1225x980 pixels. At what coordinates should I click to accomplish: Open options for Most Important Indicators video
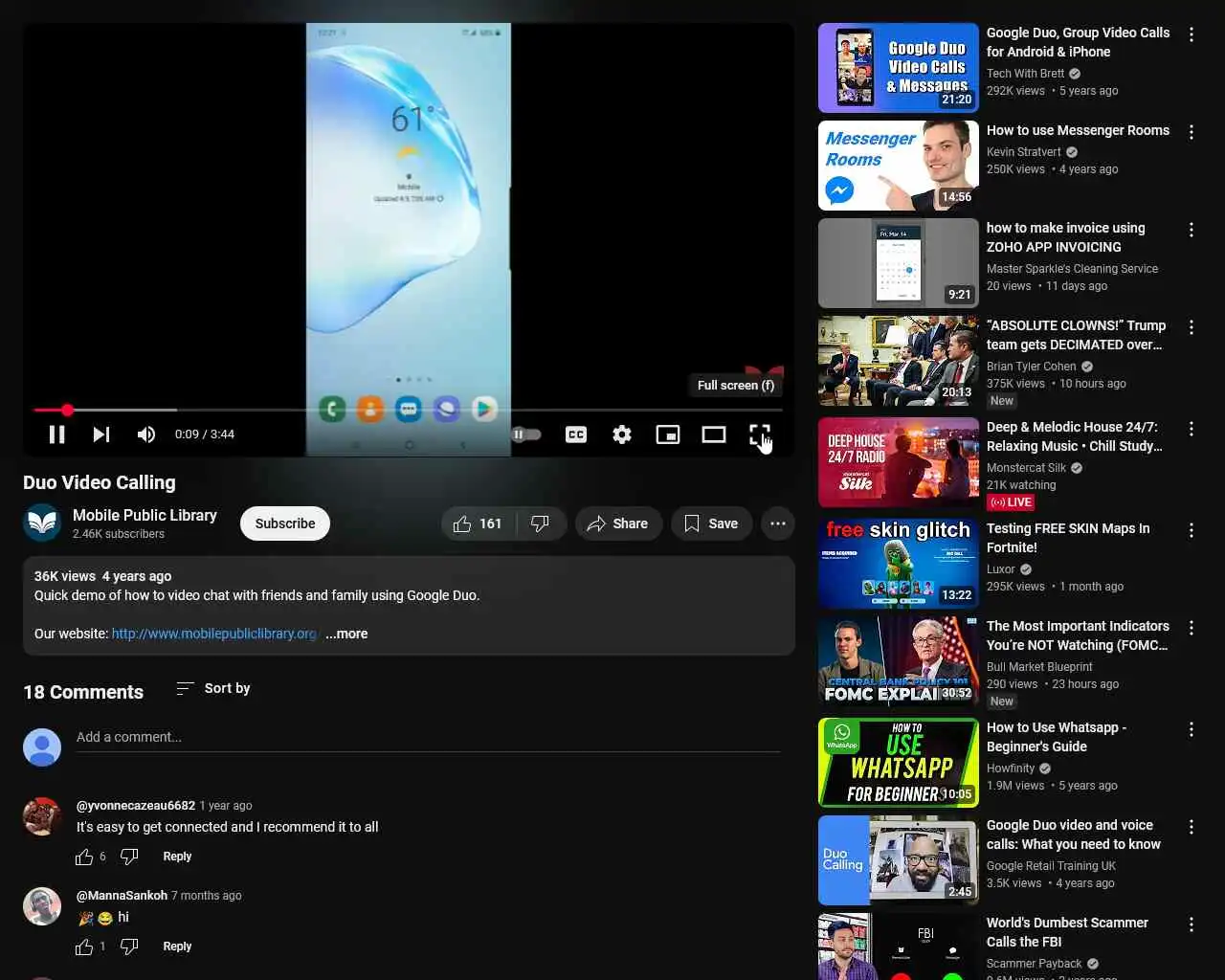click(1192, 628)
